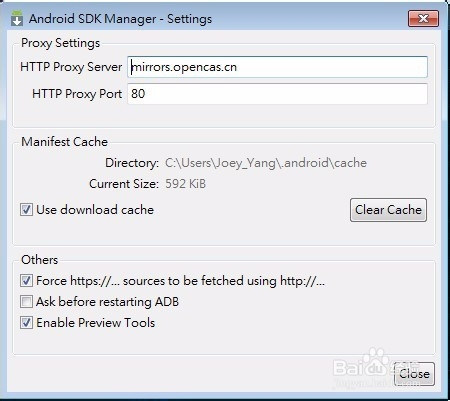The width and height of the screenshot is (450, 401).
Task: Uncheck Force https sources fetched using http
Action: click(x=26, y=281)
